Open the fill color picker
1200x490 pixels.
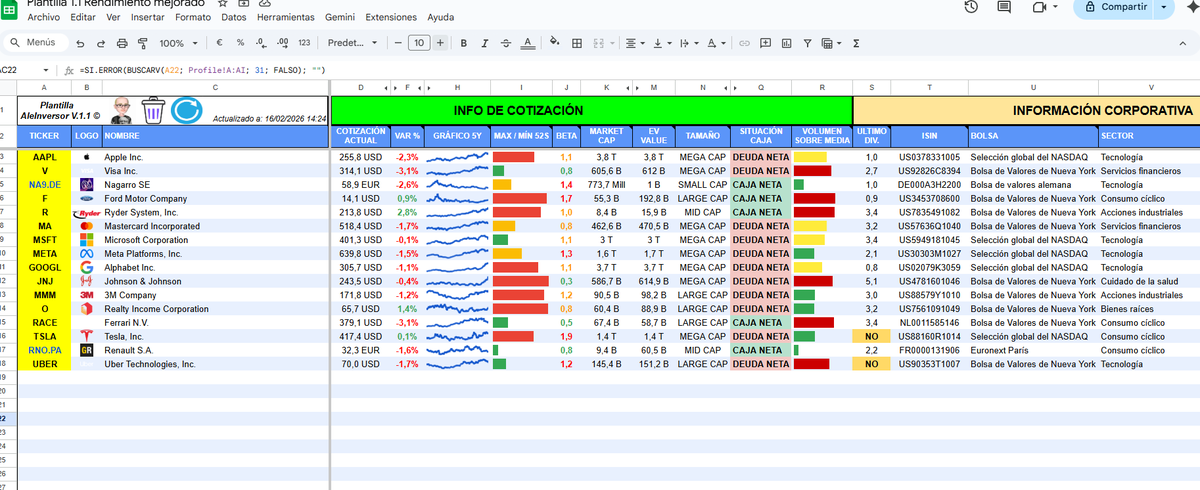click(x=556, y=43)
